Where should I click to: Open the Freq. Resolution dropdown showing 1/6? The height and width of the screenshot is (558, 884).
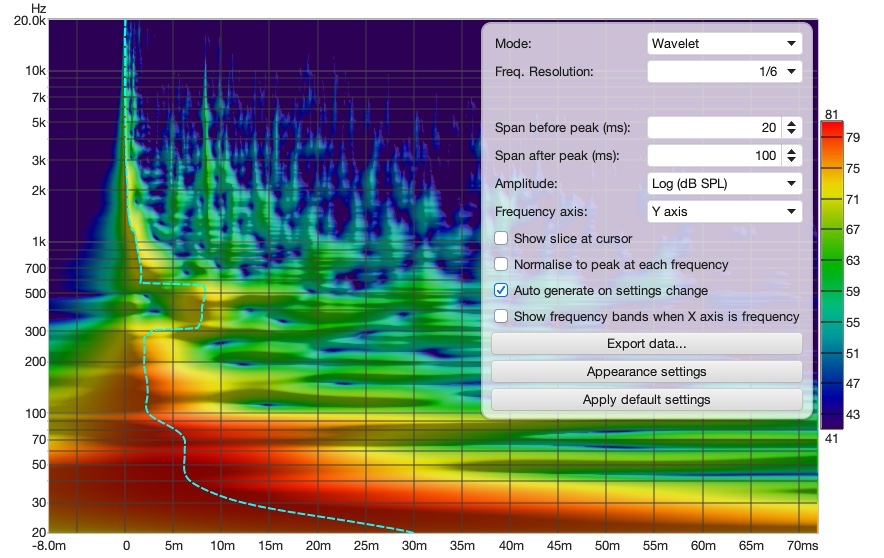(x=724, y=72)
